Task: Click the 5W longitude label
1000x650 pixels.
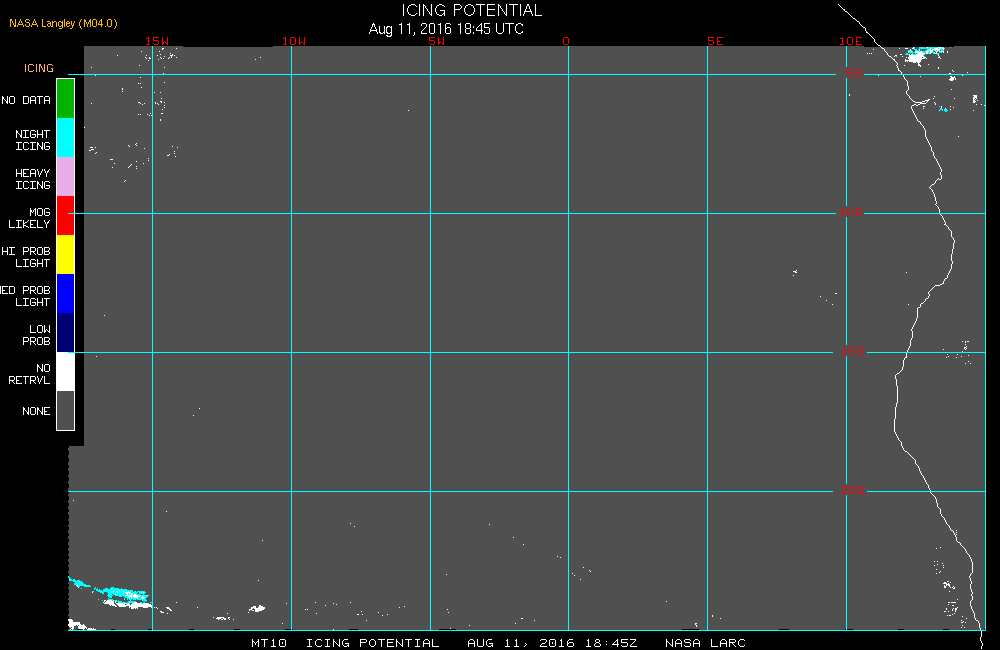Action: [x=437, y=41]
